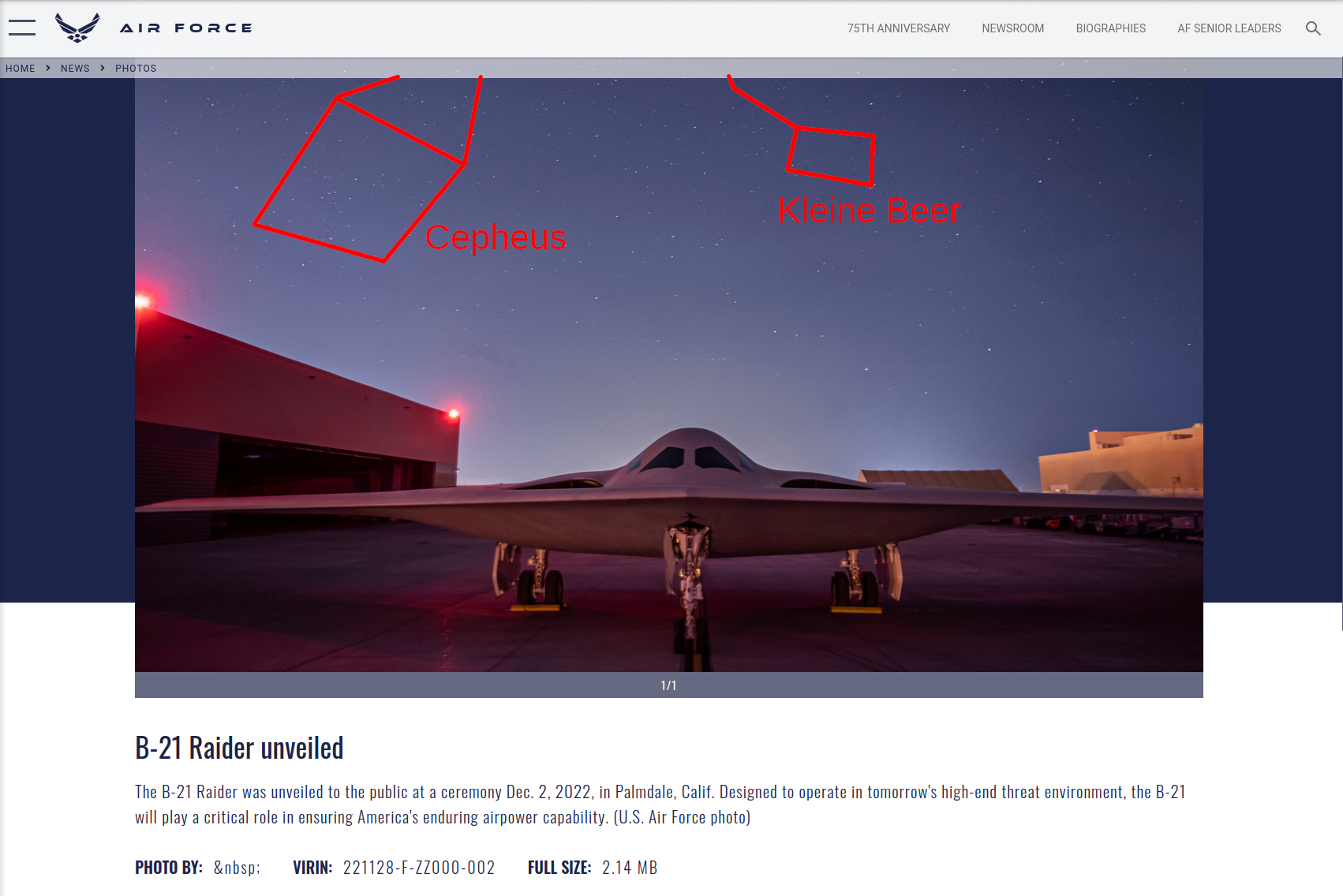
Task: Open the search magnifier icon
Action: pyautogui.click(x=1313, y=28)
